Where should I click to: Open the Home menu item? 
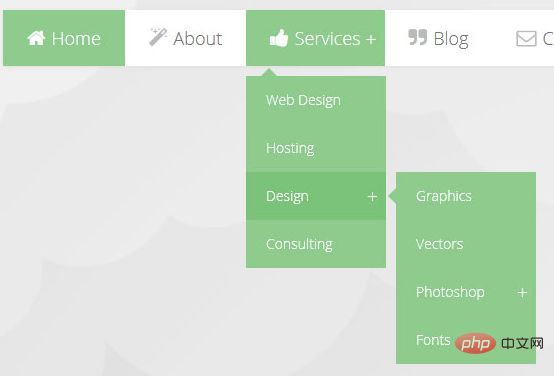point(64,38)
